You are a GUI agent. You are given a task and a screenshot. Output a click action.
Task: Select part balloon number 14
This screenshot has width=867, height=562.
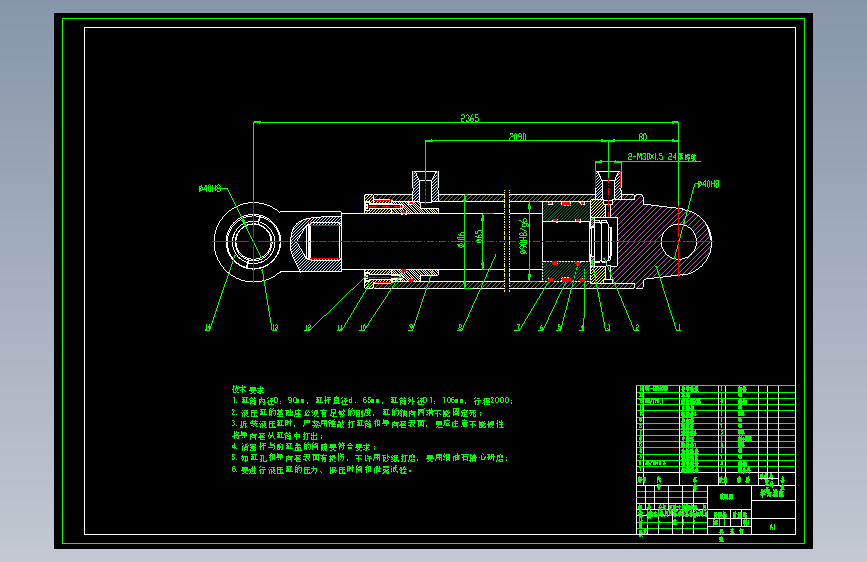pos(208,327)
